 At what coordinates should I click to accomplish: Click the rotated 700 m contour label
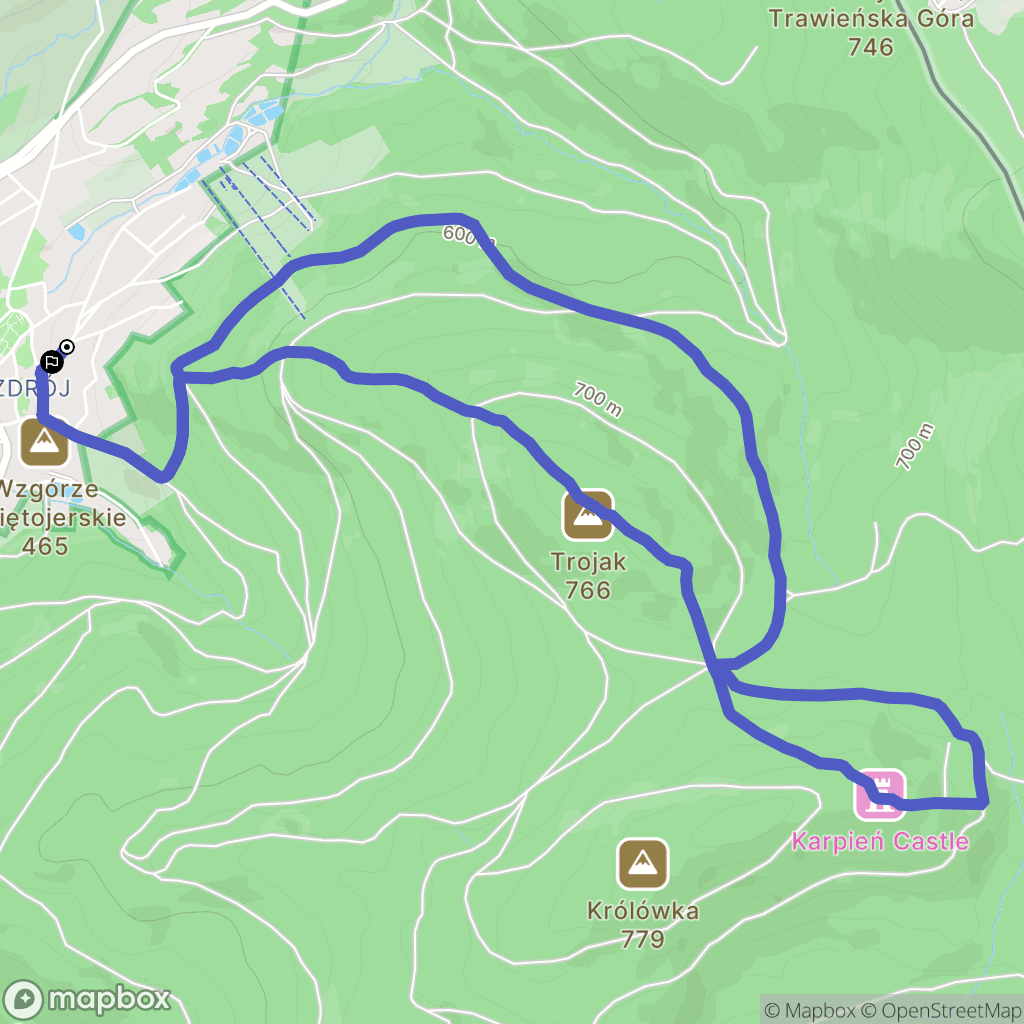pyautogui.click(x=914, y=447)
